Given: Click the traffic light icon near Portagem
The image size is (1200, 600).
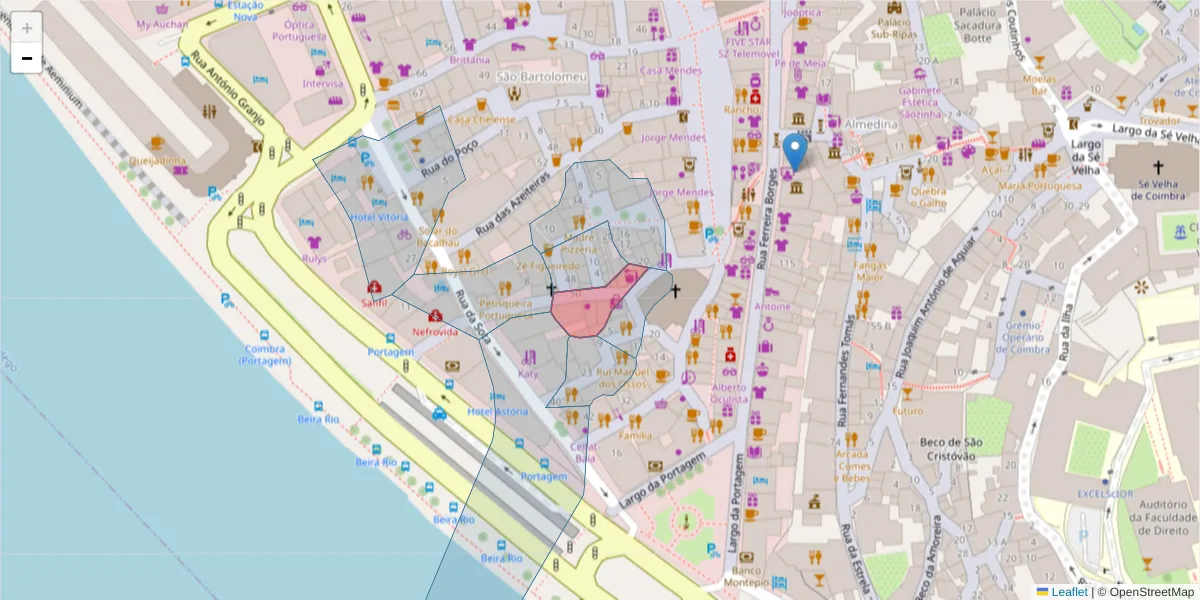Looking at the screenshot, I should click(x=406, y=366).
